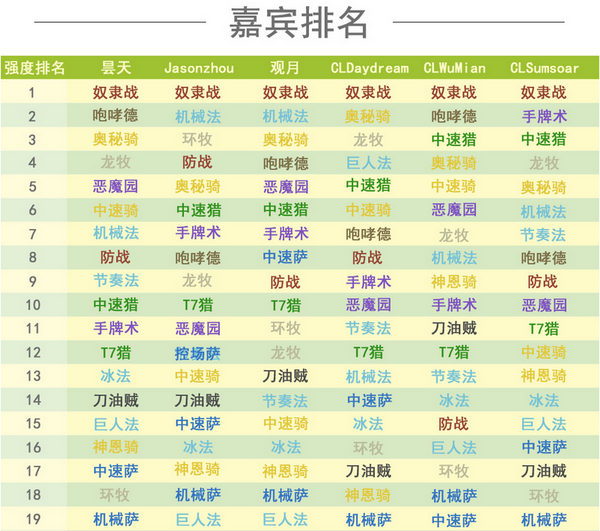600x531 pixels.
Task: Click 巨人法 in 昙天's rank 15 row
Action: pyautogui.click(x=116, y=425)
